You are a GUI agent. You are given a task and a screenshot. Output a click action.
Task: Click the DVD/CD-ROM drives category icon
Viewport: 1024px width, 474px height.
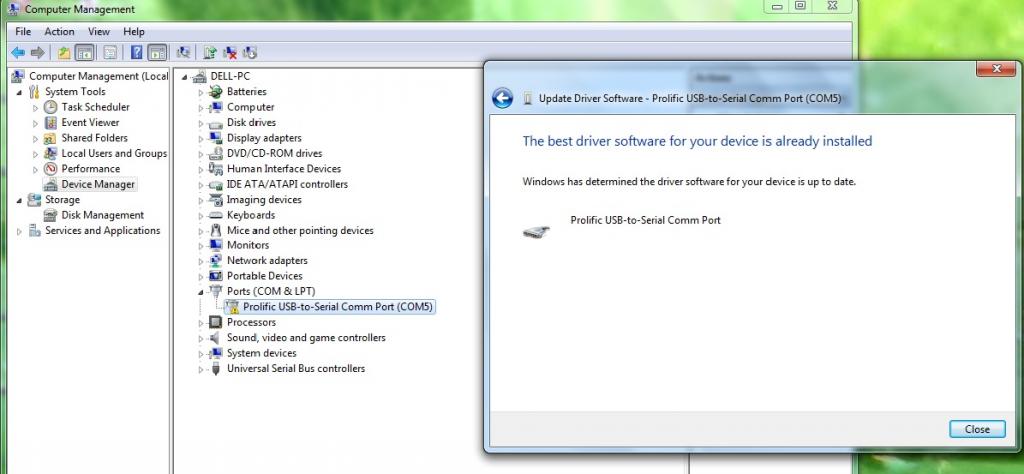[216, 153]
